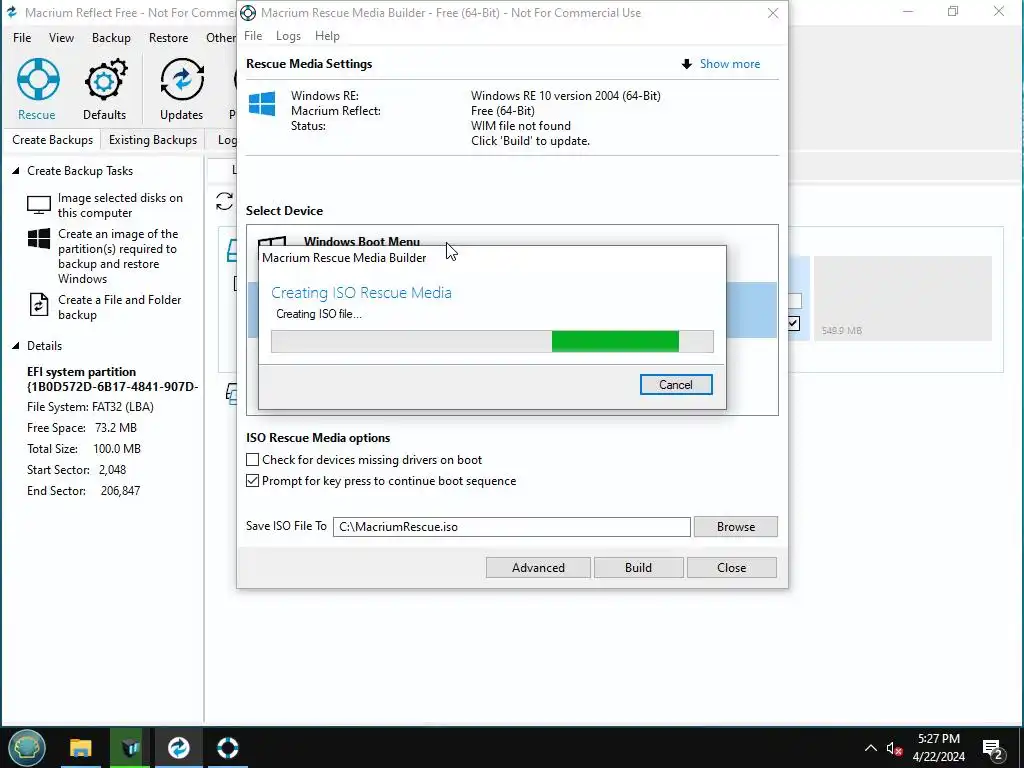Switch to Existing Backups tab
1024x768 pixels.
coord(153,140)
